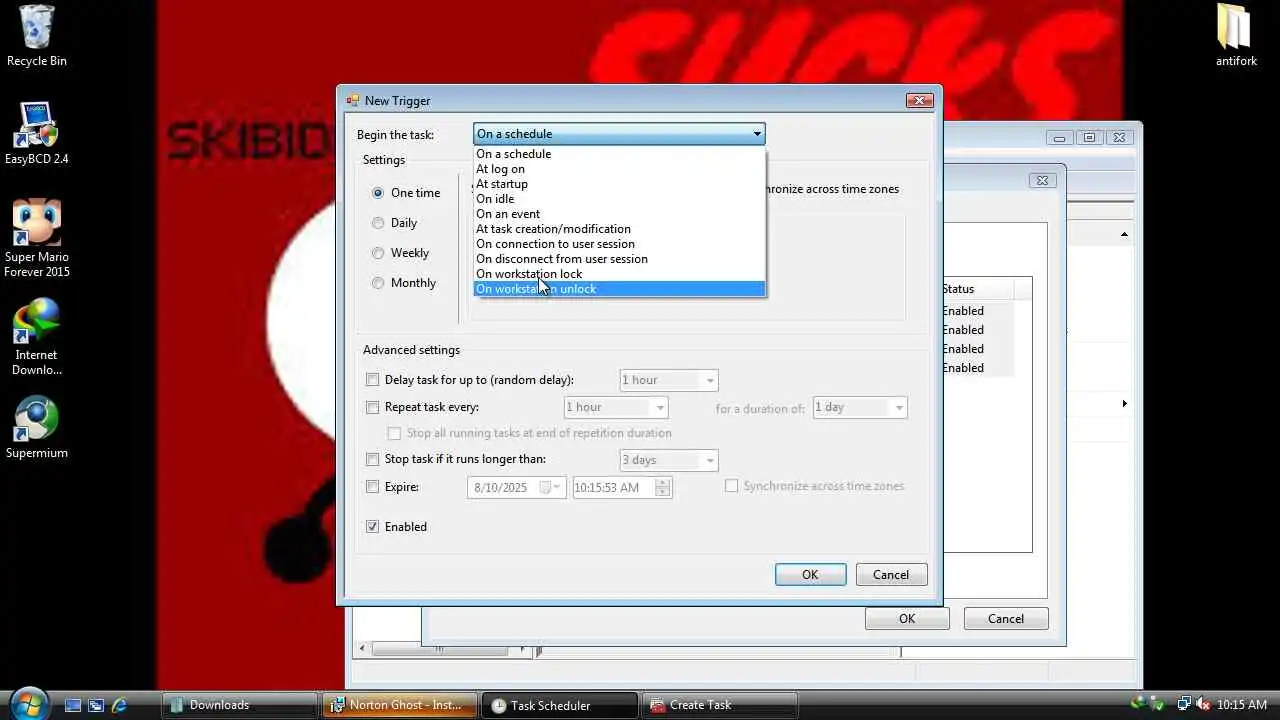
Task: Enable Repeat task every checkbox
Action: (x=373, y=407)
